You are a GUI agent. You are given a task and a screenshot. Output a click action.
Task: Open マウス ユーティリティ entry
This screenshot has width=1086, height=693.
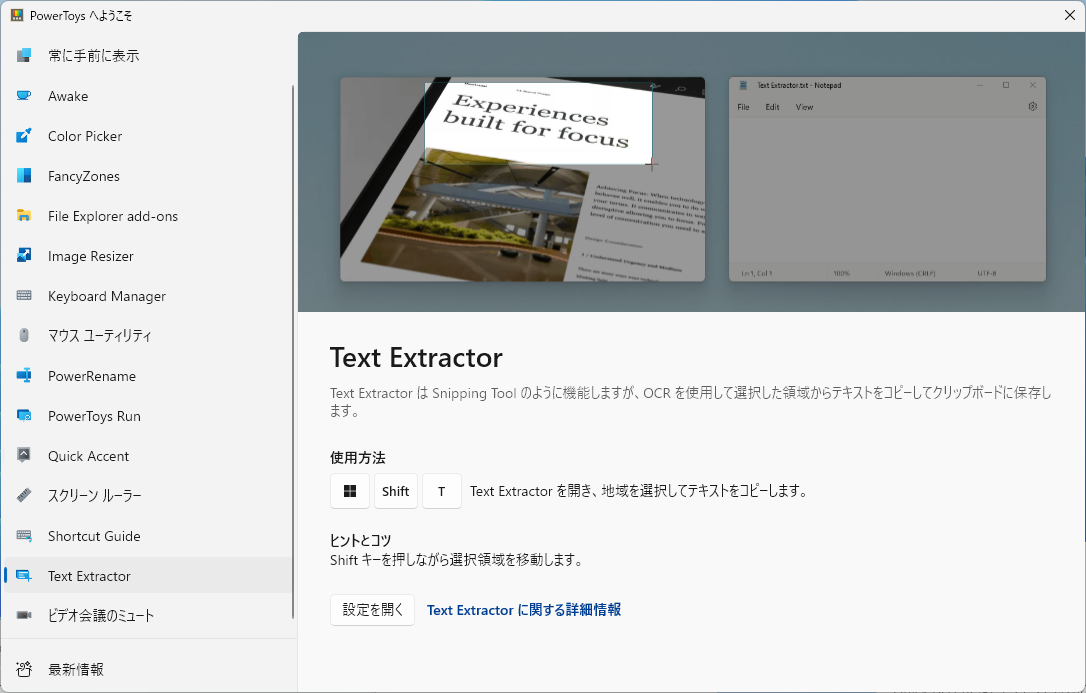148,336
